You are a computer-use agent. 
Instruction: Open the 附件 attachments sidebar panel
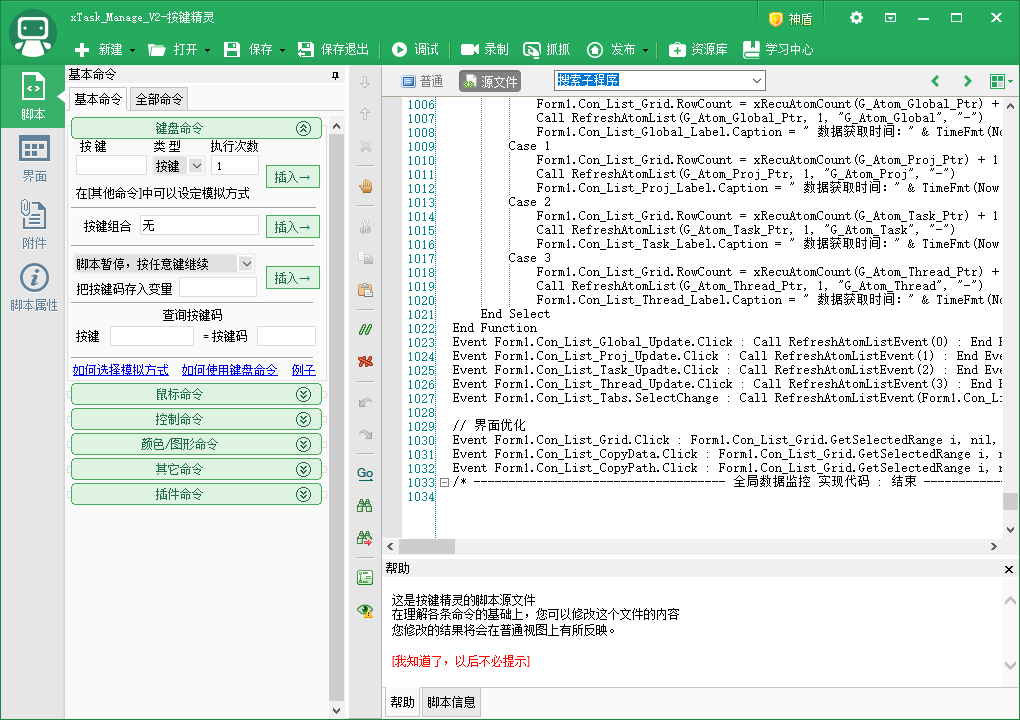33,224
